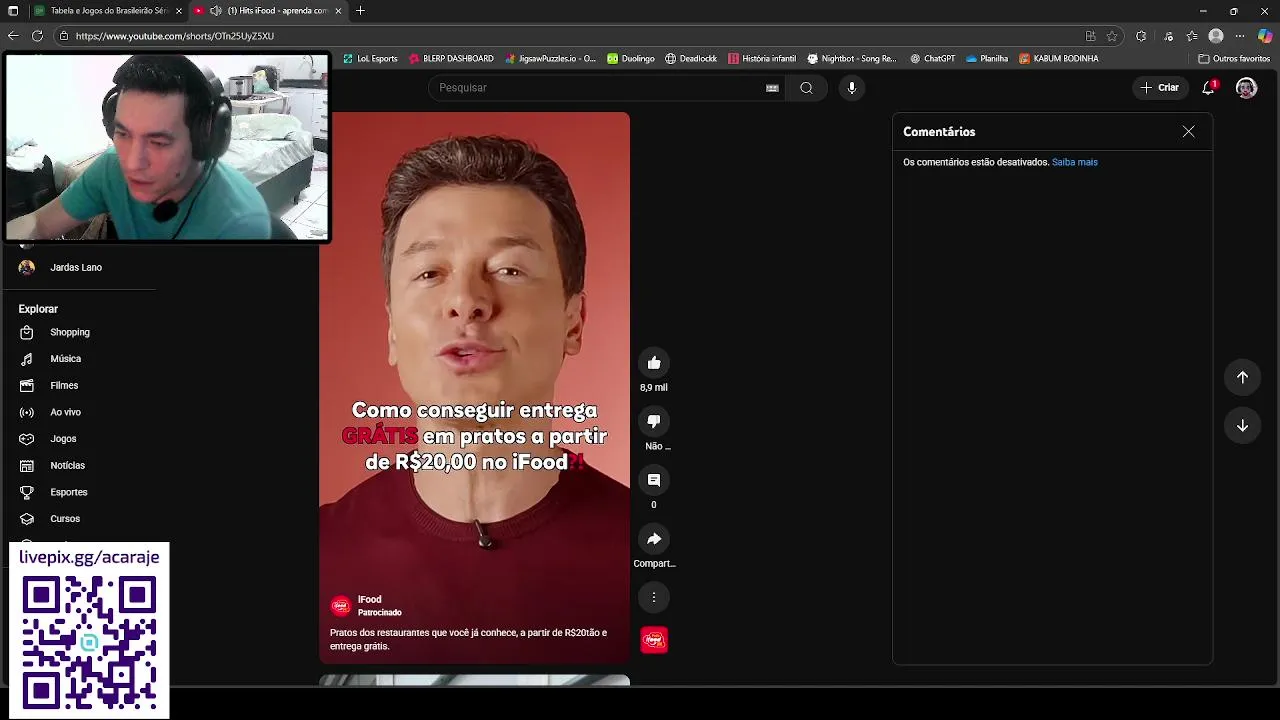The height and width of the screenshot is (720, 1280).
Task: Click the iFood channel avatar on the short
Action: pos(341,606)
